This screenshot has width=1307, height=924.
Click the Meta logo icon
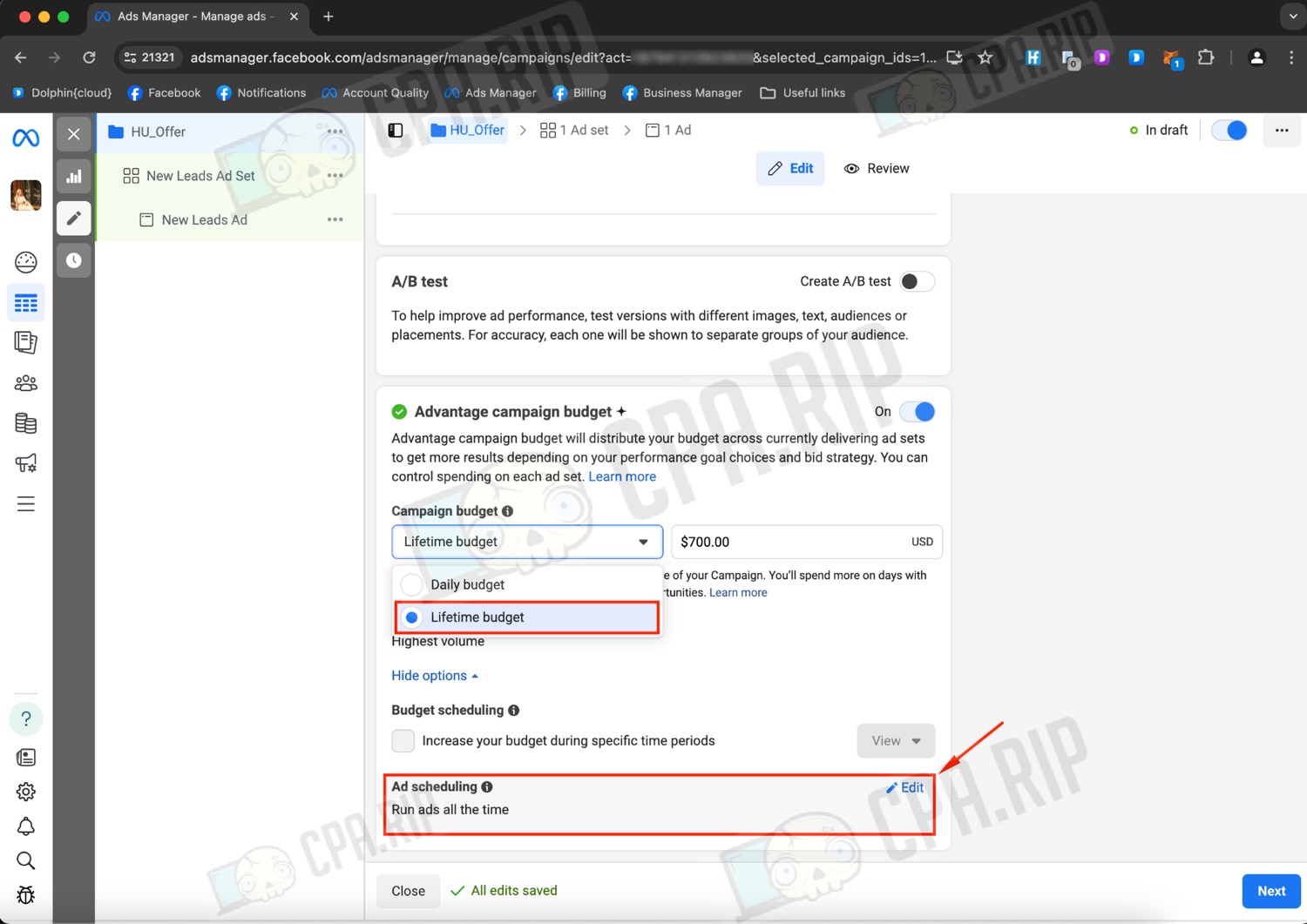25,138
